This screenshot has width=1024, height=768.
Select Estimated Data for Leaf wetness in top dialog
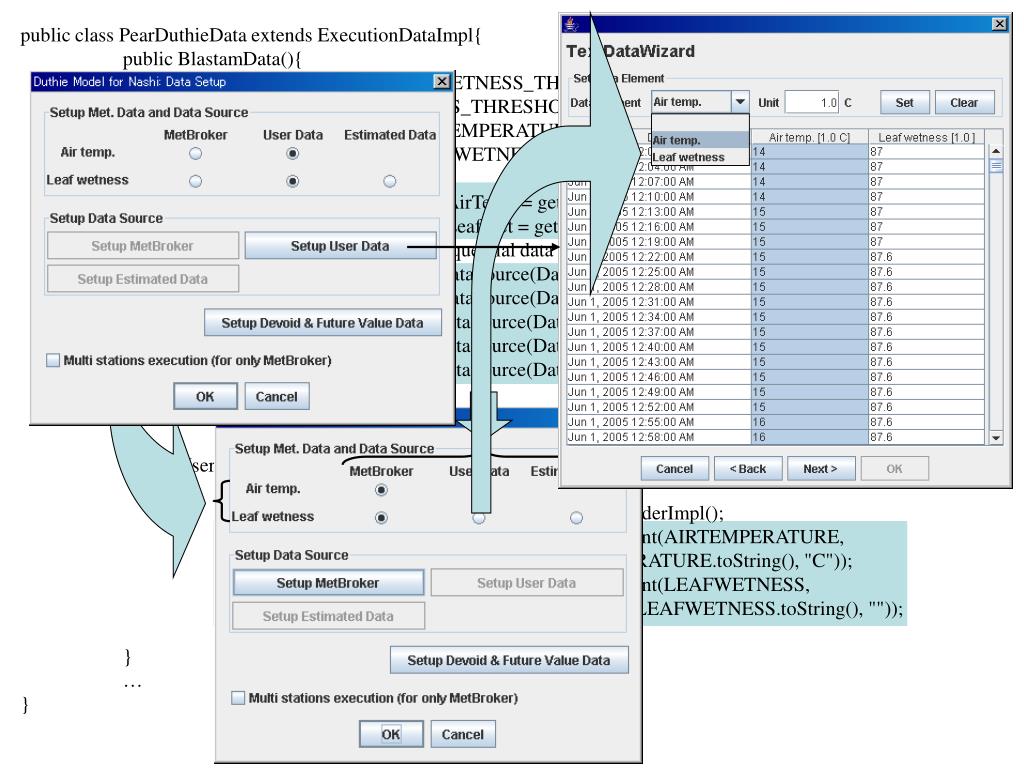[x=390, y=181]
